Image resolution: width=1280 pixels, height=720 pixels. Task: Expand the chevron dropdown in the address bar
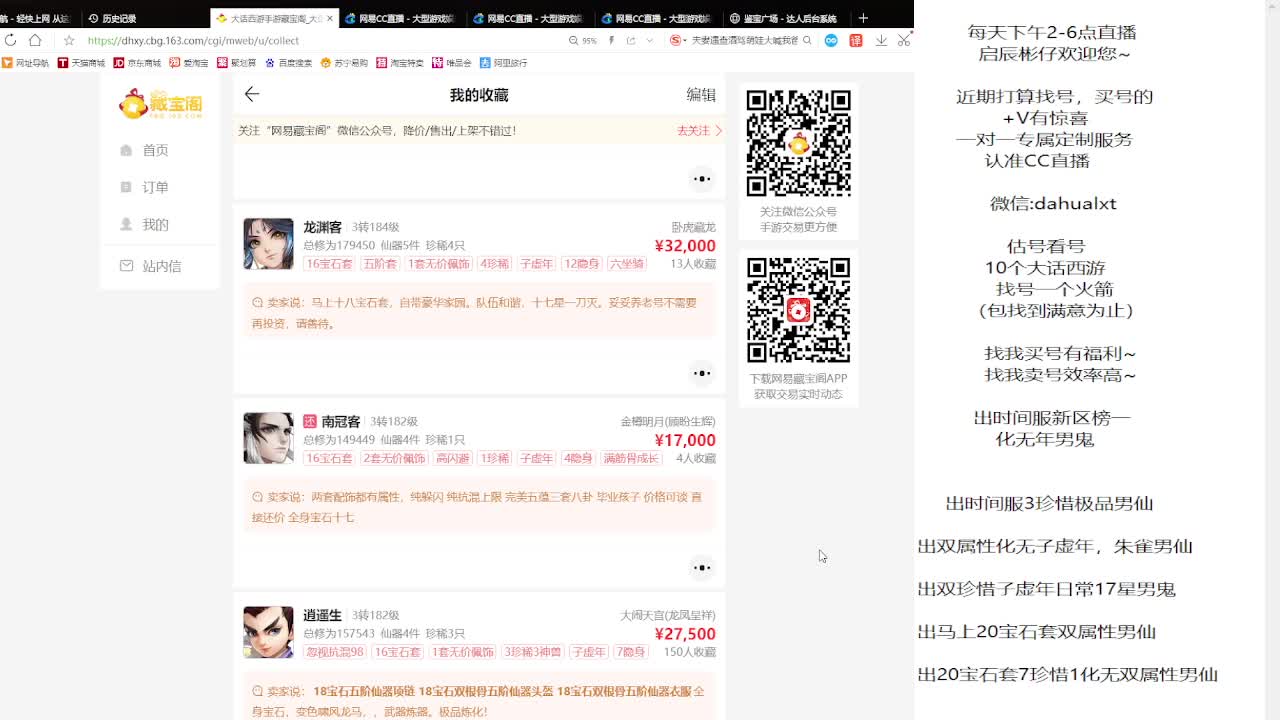[x=650, y=40]
